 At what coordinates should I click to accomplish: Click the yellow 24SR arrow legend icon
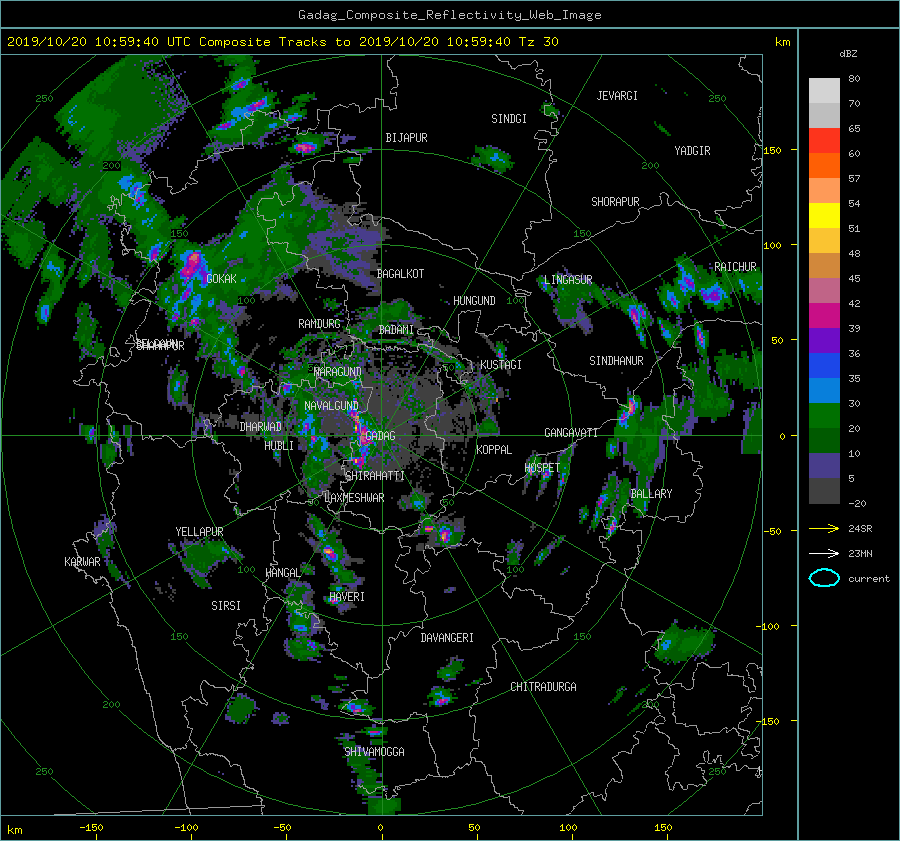(824, 528)
